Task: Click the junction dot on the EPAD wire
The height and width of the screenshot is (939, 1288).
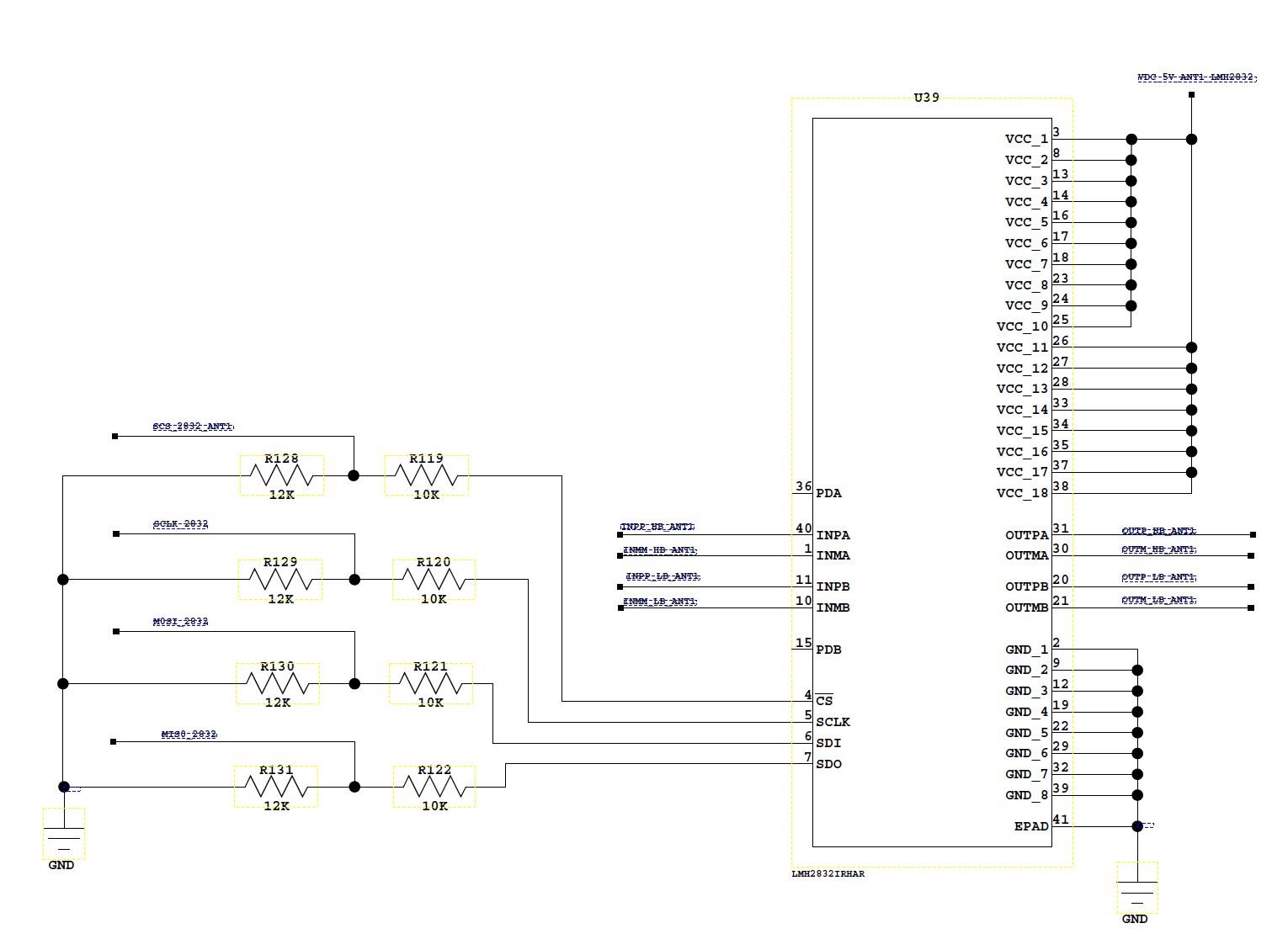Action: coord(1137,826)
